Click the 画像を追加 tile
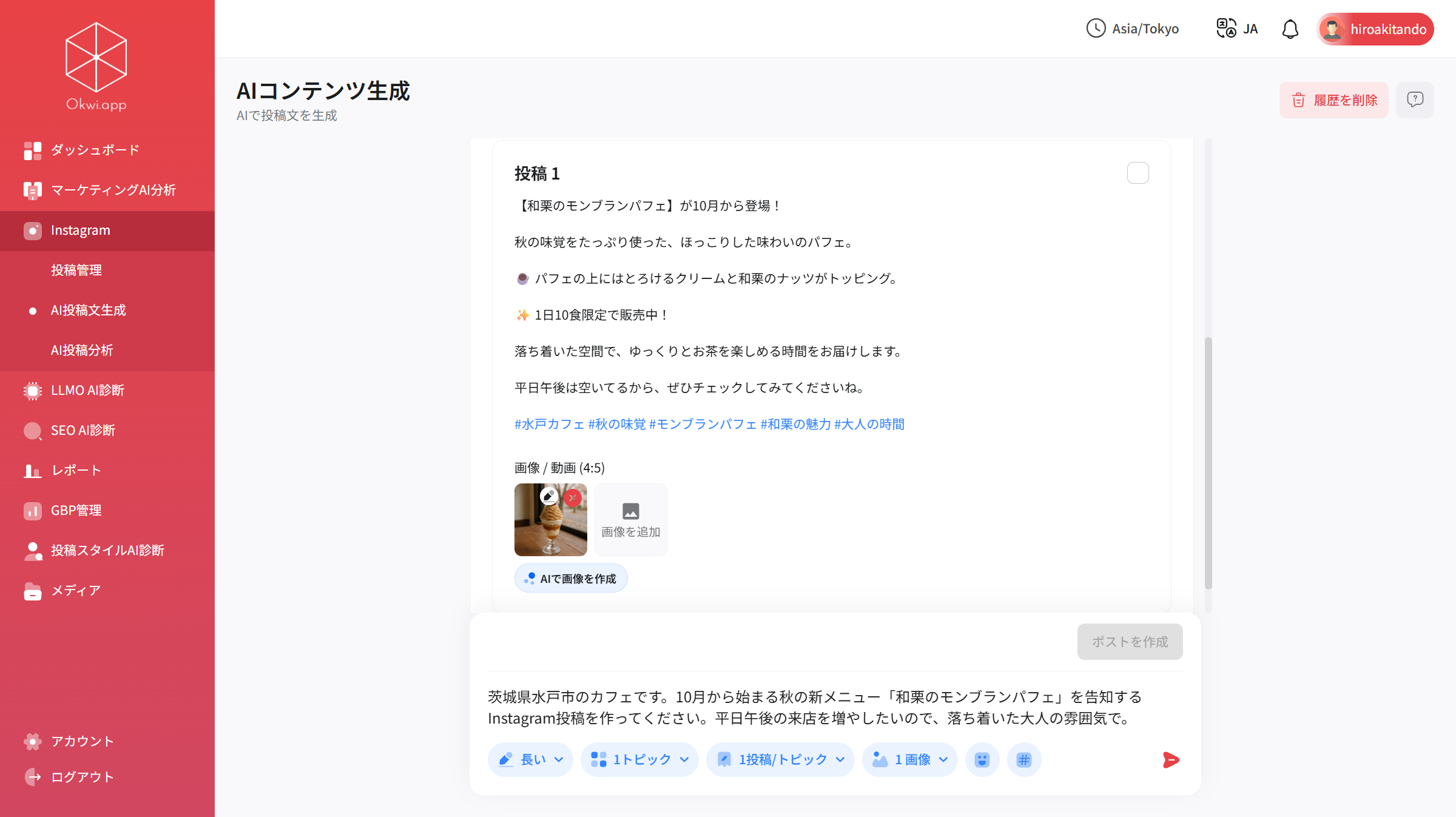 pos(630,520)
